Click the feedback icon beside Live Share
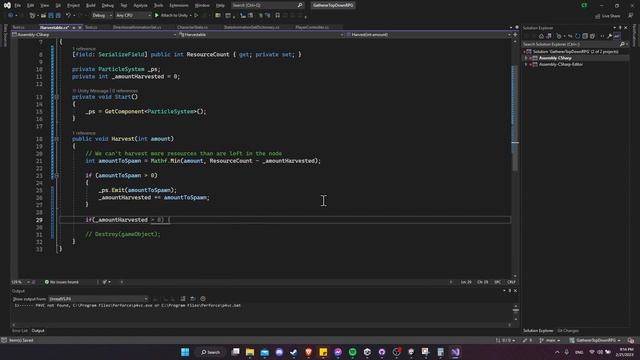This screenshot has width=640, height=360. (x=631, y=16)
